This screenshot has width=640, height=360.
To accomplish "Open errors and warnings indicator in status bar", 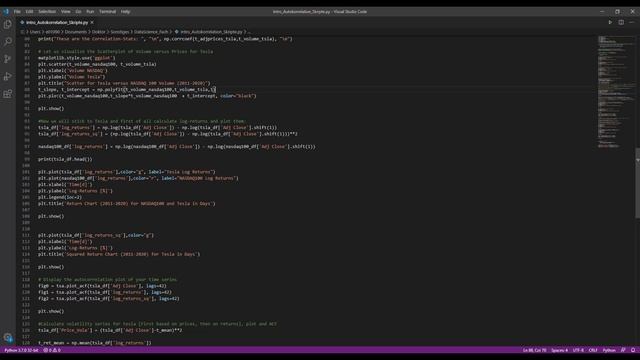I will 52,350.
